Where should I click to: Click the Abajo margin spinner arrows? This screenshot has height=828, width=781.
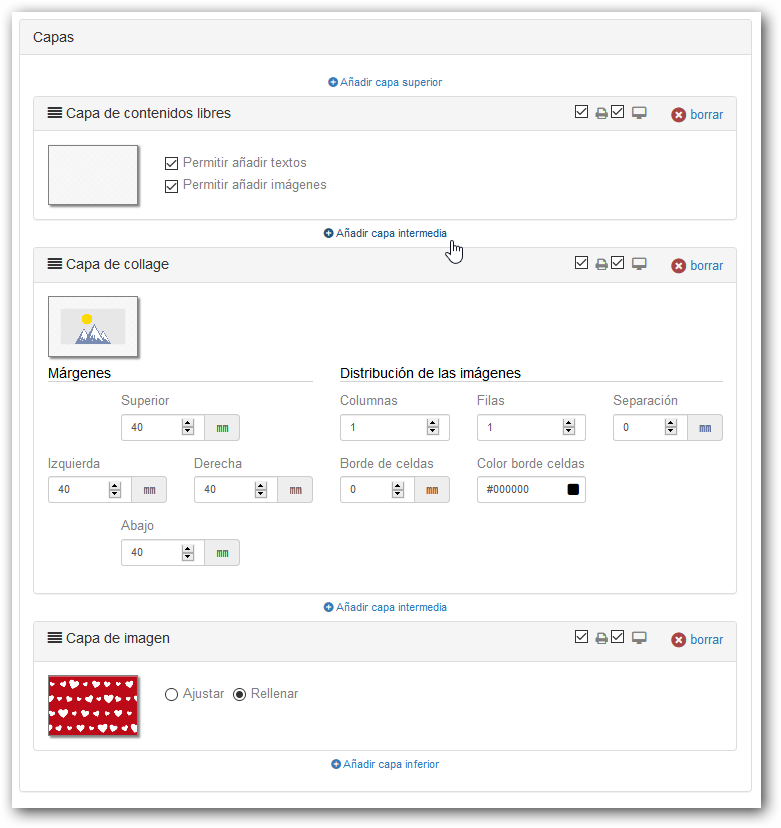188,552
